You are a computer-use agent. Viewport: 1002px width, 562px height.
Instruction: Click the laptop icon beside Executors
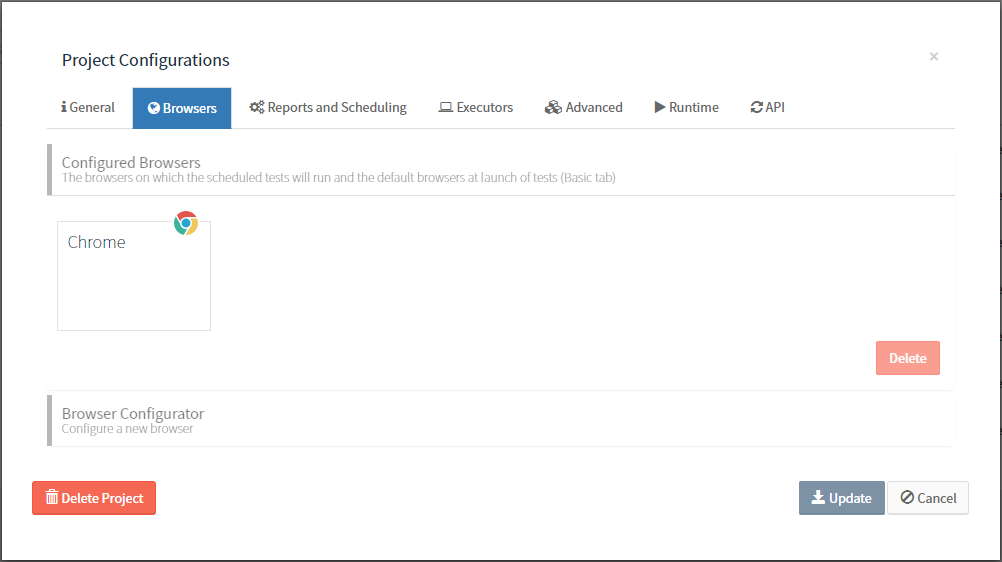(x=445, y=107)
